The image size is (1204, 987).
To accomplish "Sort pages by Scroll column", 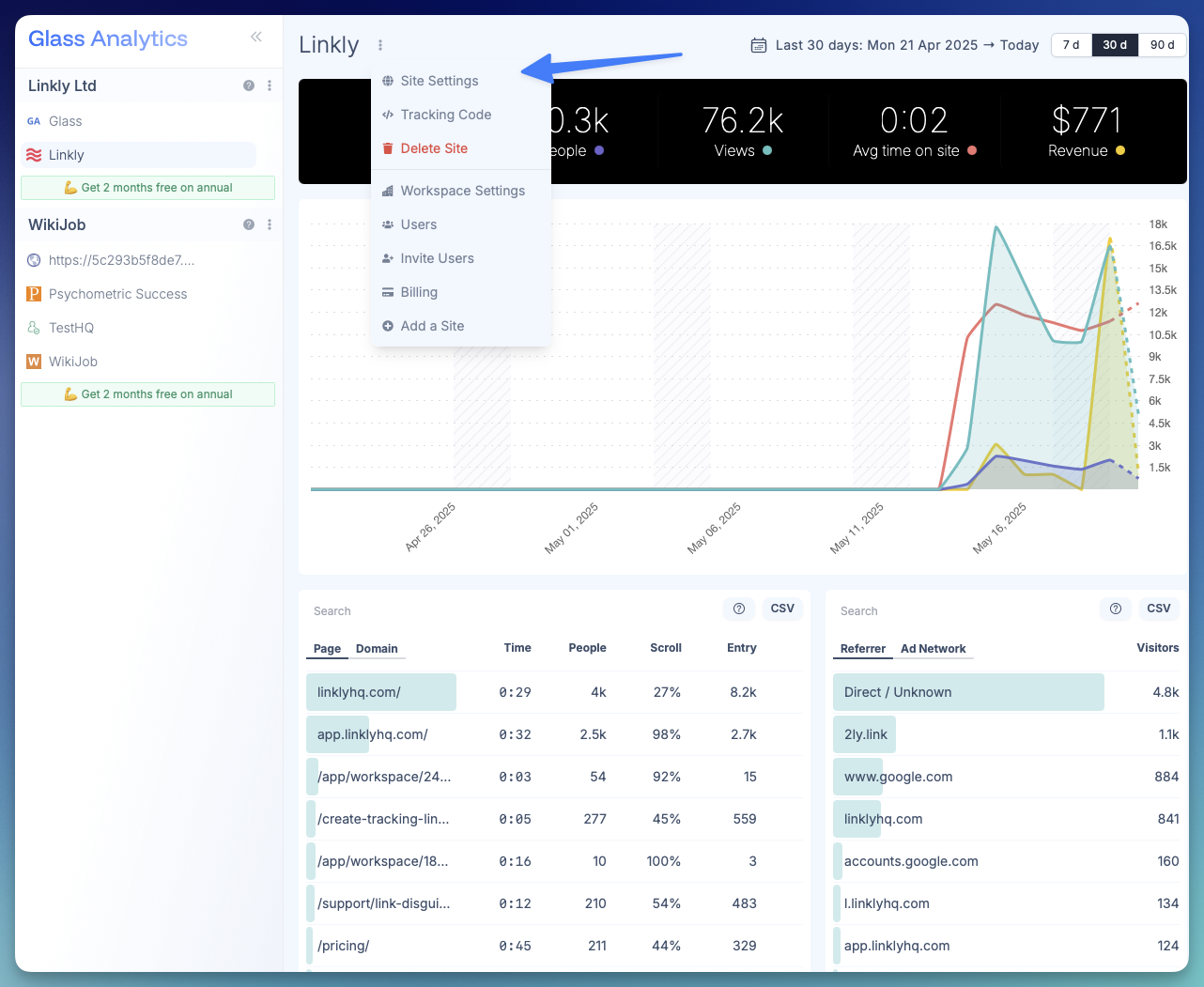I will click(666, 648).
